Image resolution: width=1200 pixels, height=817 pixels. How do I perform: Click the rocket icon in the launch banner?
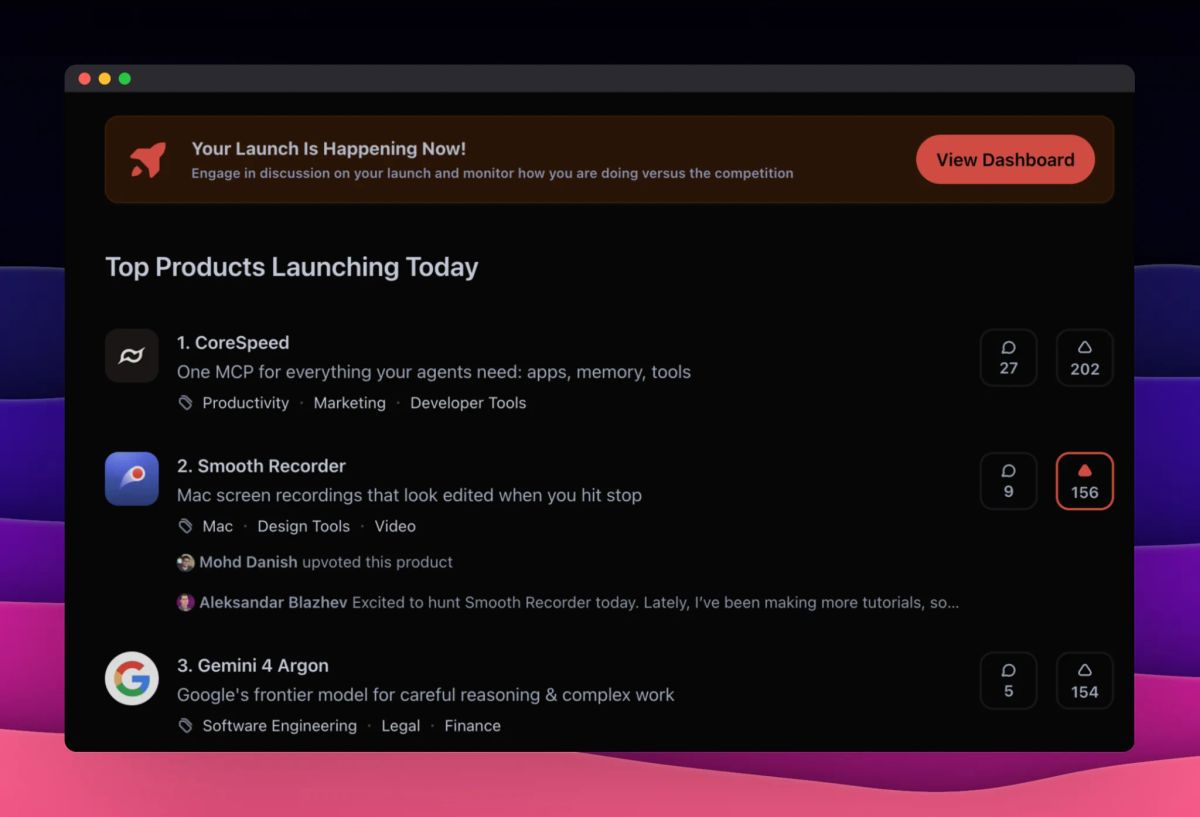pos(148,160)
